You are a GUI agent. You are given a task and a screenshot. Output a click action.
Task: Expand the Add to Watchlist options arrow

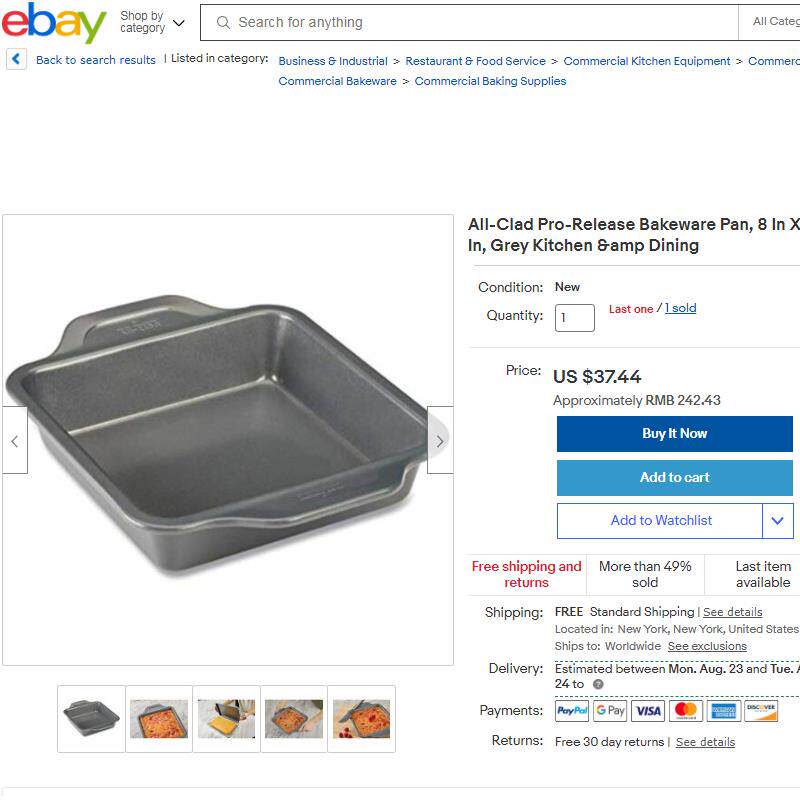pyautogui.click(x=778, y=521)
